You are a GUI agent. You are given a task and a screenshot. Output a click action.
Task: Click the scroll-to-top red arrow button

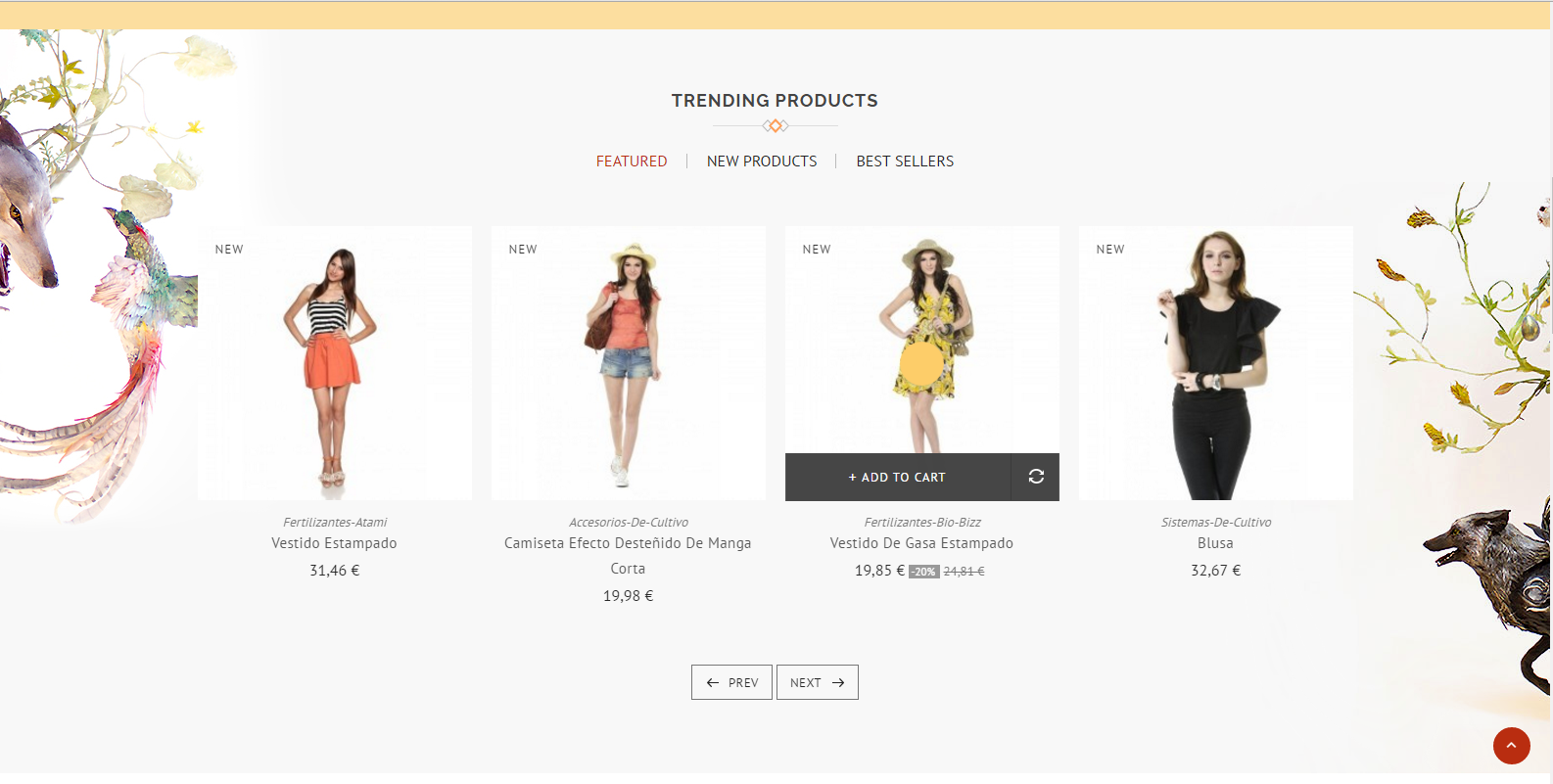click(1511, 746)
